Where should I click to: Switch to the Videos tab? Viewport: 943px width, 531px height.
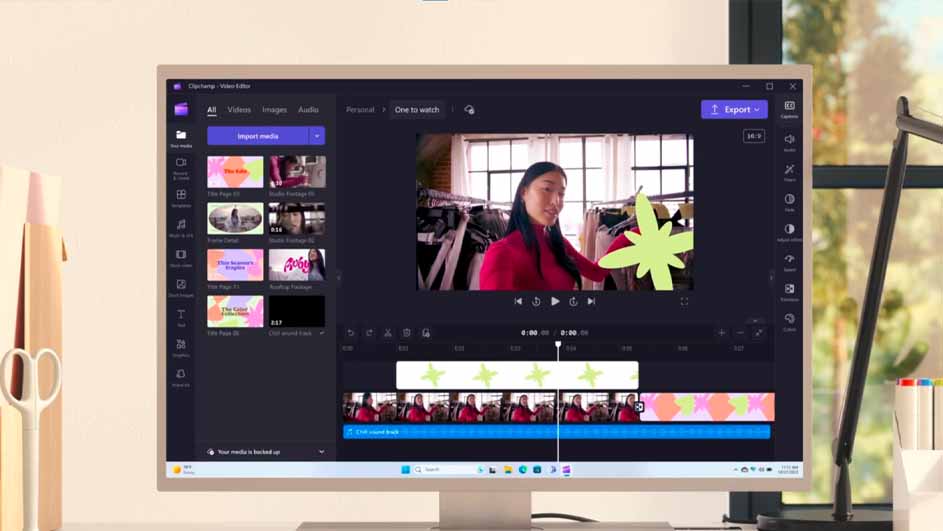pyautogui.click(x=239, y=109)
